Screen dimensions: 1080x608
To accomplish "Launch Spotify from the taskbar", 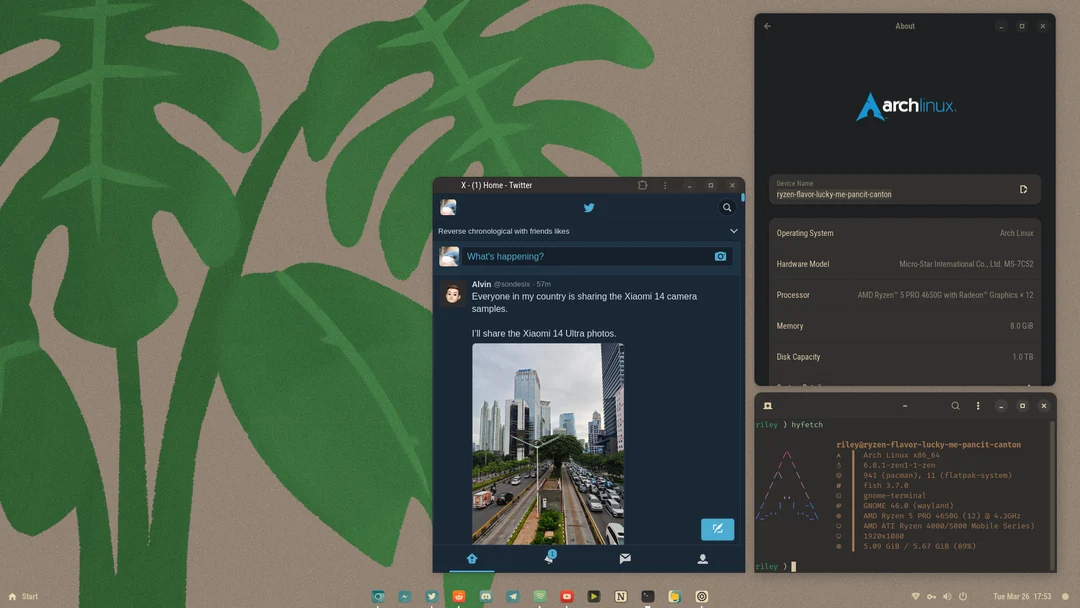I will pyautogui.click(x=540, y=596).
